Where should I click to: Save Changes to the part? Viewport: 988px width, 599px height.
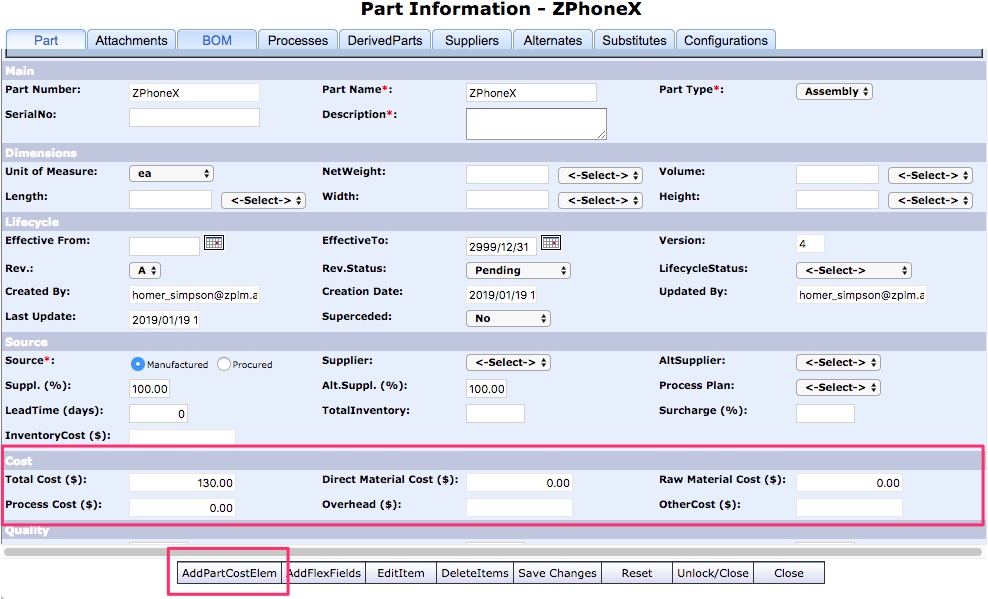(558, 573)
